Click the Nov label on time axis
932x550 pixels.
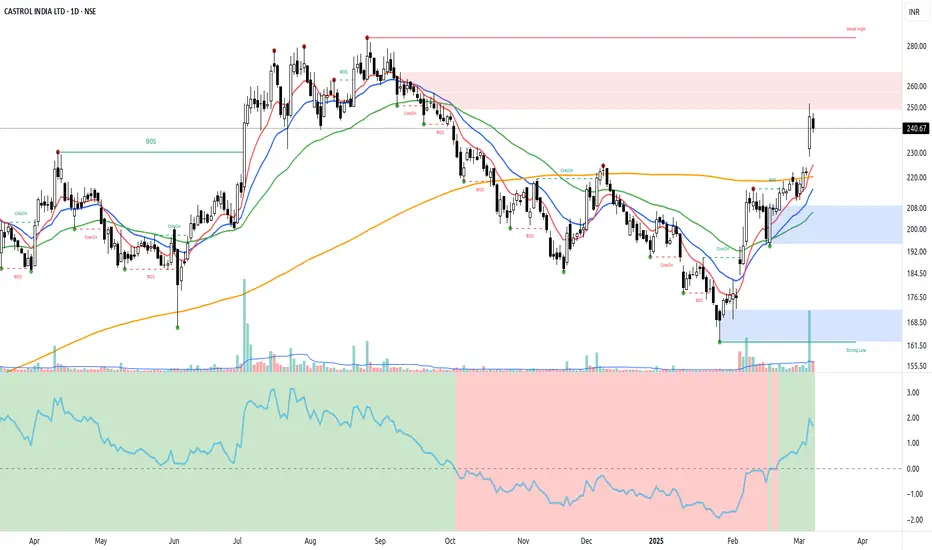click(x=523, y=541)
